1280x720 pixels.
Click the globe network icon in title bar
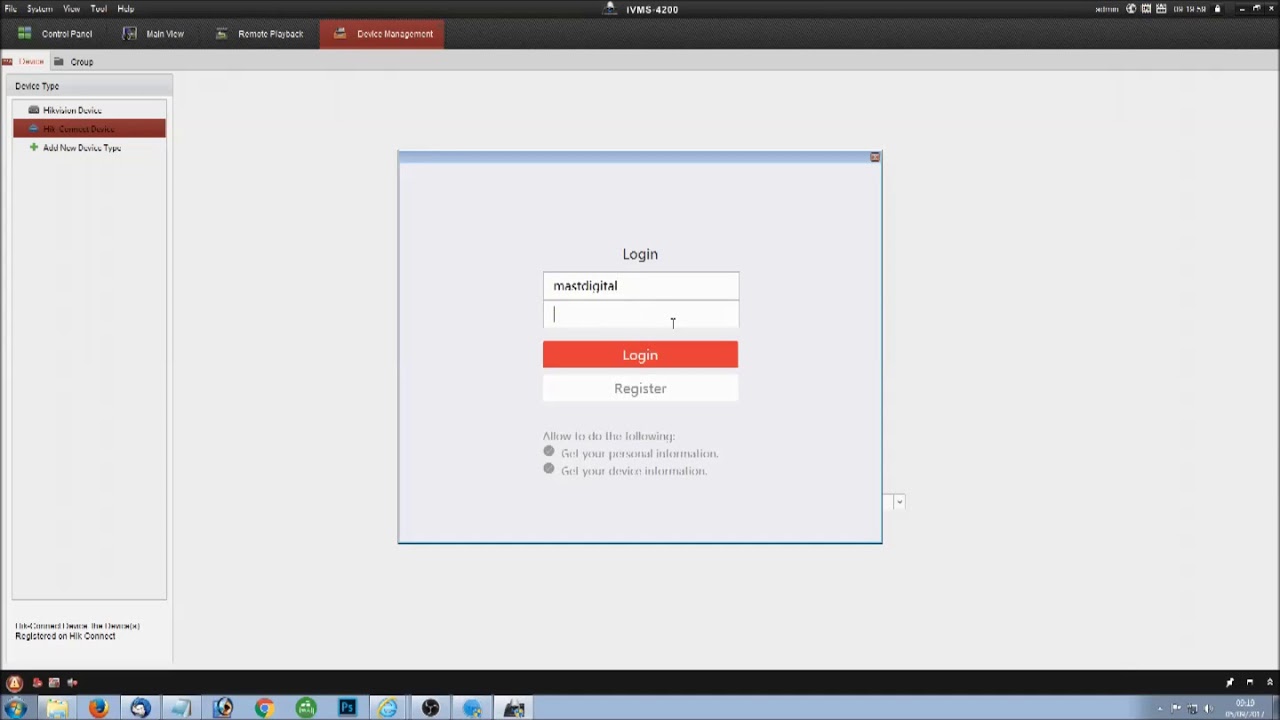tap(1132, 9)
